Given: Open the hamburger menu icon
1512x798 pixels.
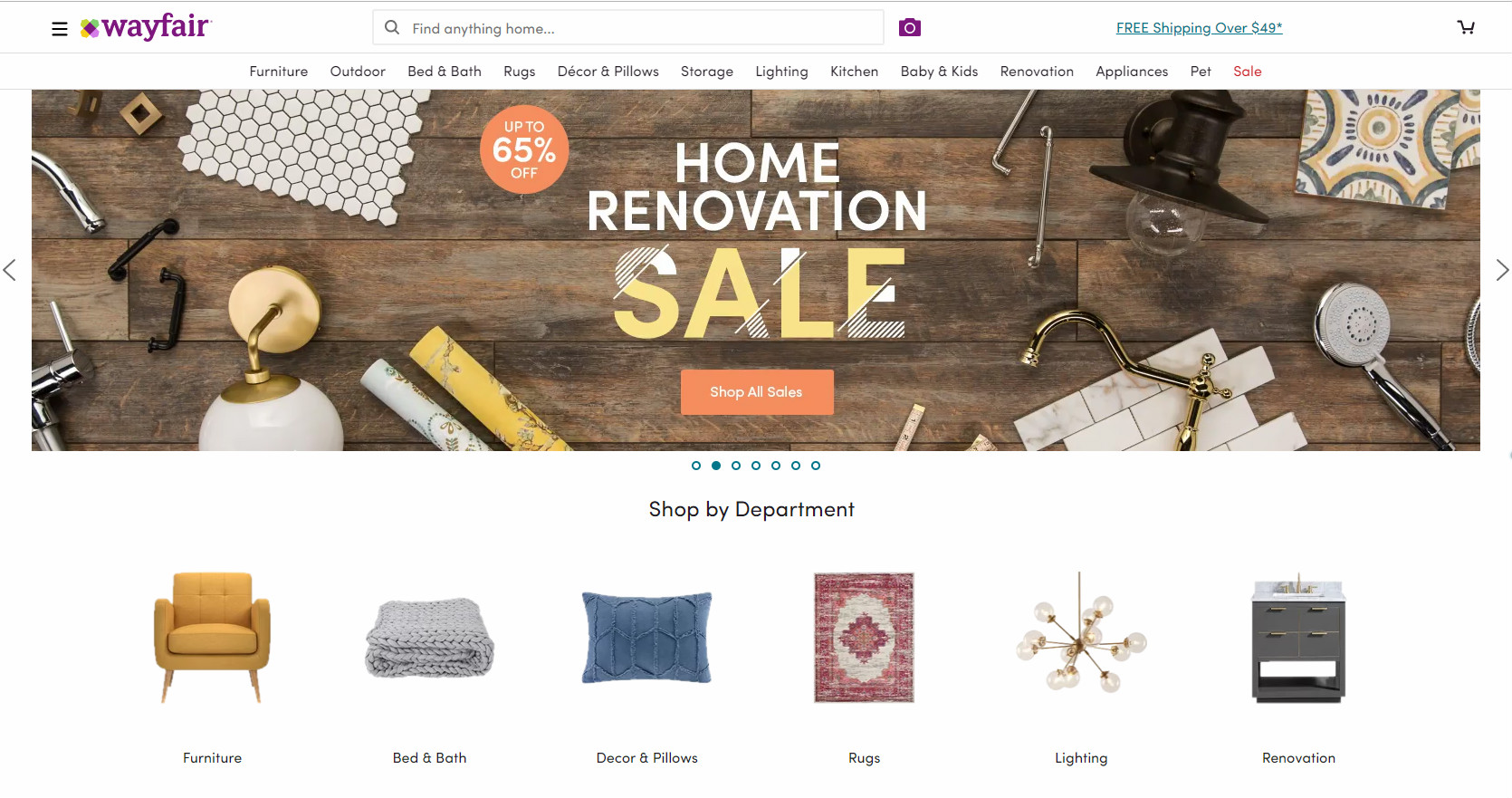Looking at the screenshot, I should tap(60, 29).
